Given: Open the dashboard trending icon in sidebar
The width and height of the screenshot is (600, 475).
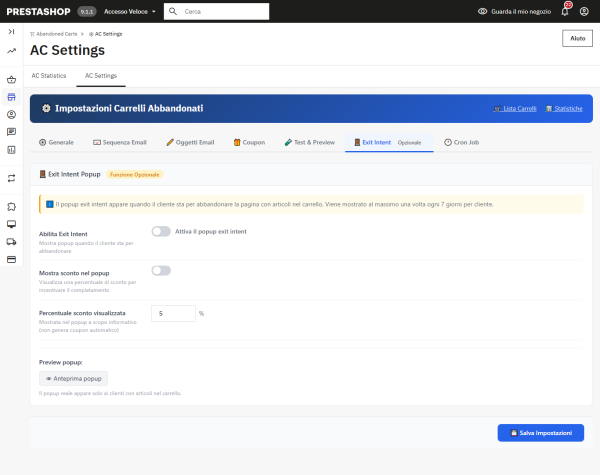Looking at the screenshot, I should tap(11, 51).
